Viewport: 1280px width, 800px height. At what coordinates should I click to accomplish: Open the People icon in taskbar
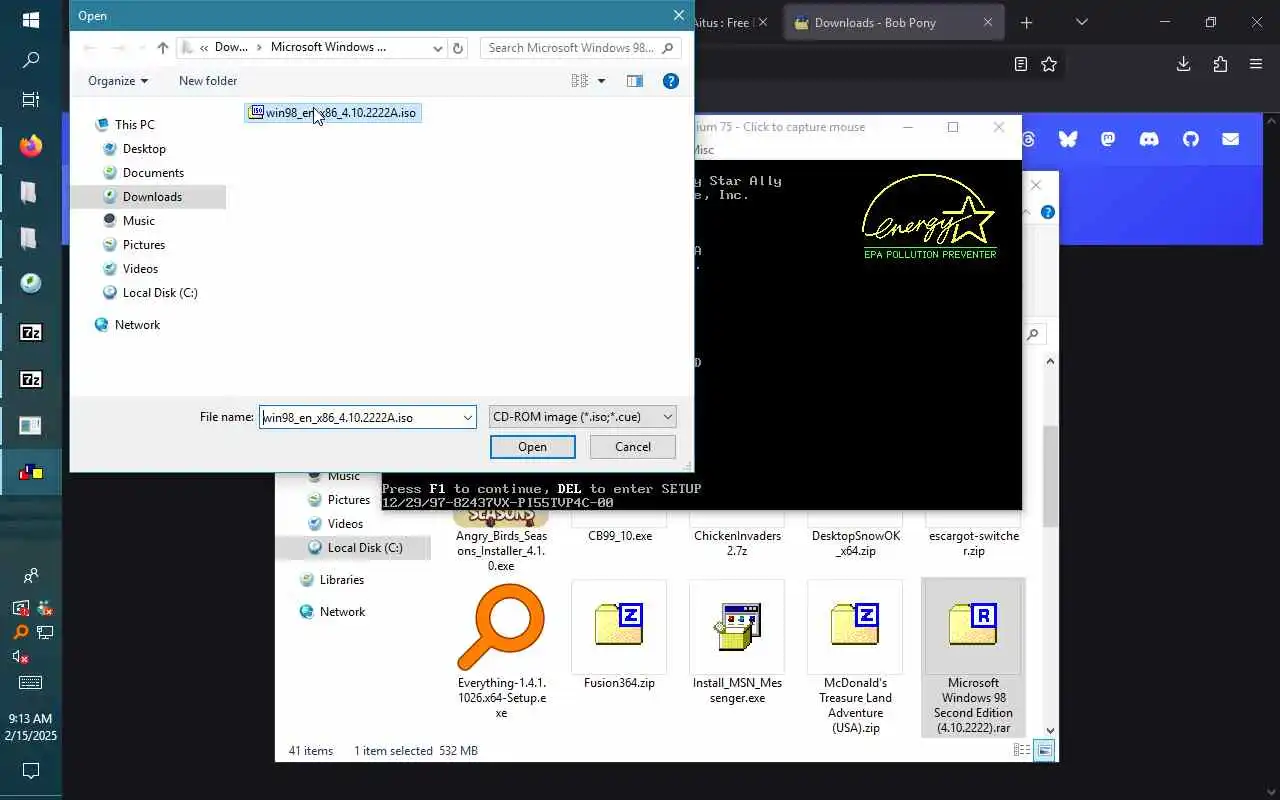31,576
